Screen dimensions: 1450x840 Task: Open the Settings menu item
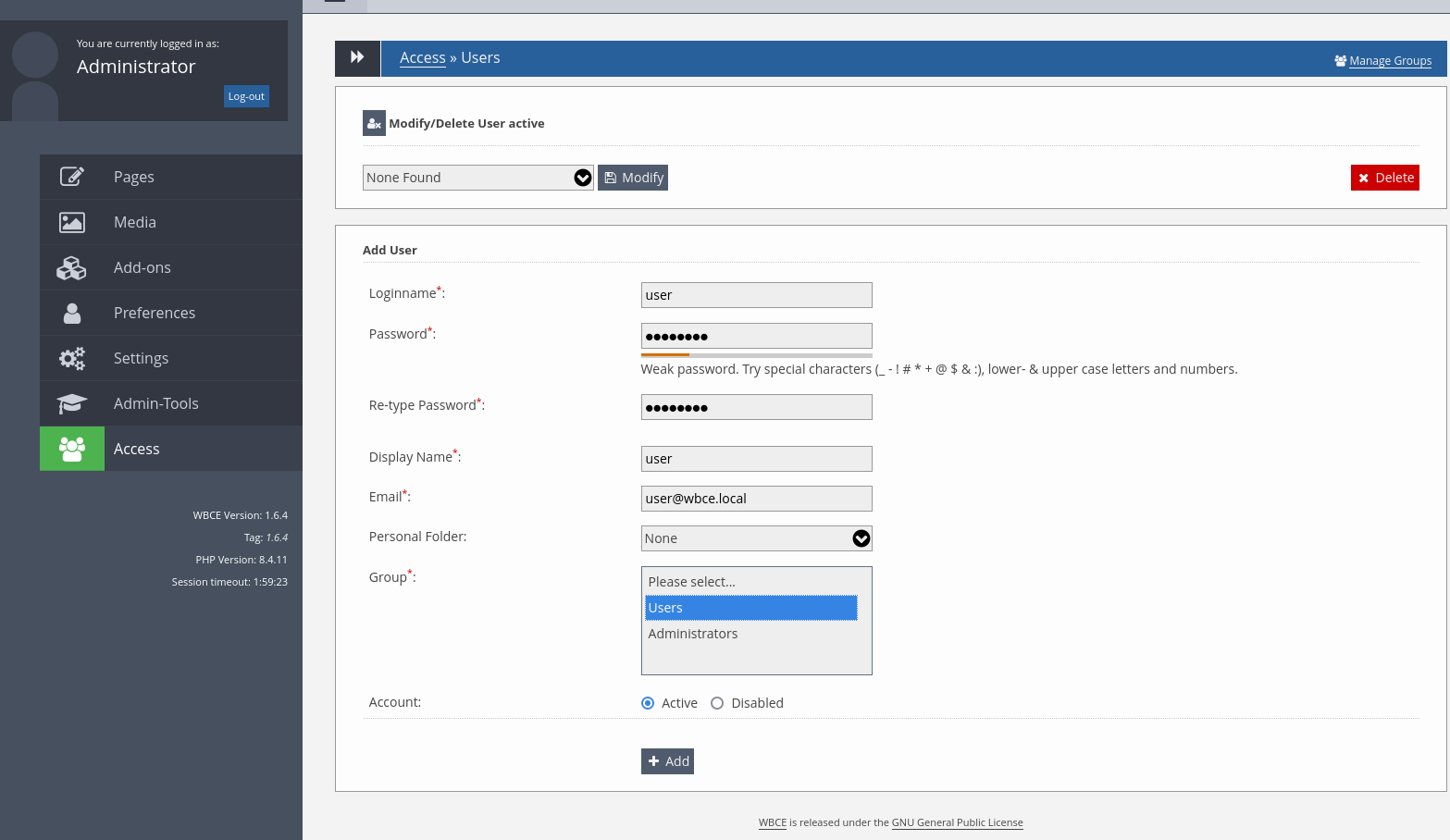[171, 358]
